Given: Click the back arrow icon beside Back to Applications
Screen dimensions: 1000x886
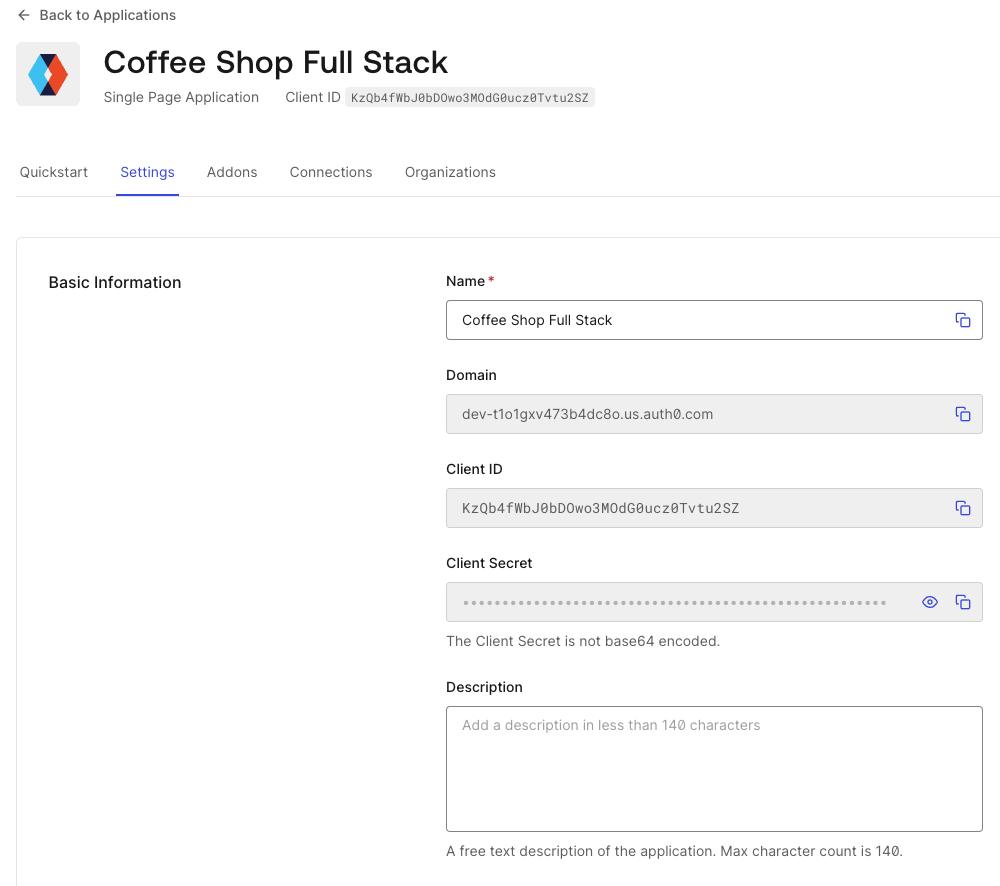Looking at the screenshot, I should pyautogui.click(x=24, y=15).
